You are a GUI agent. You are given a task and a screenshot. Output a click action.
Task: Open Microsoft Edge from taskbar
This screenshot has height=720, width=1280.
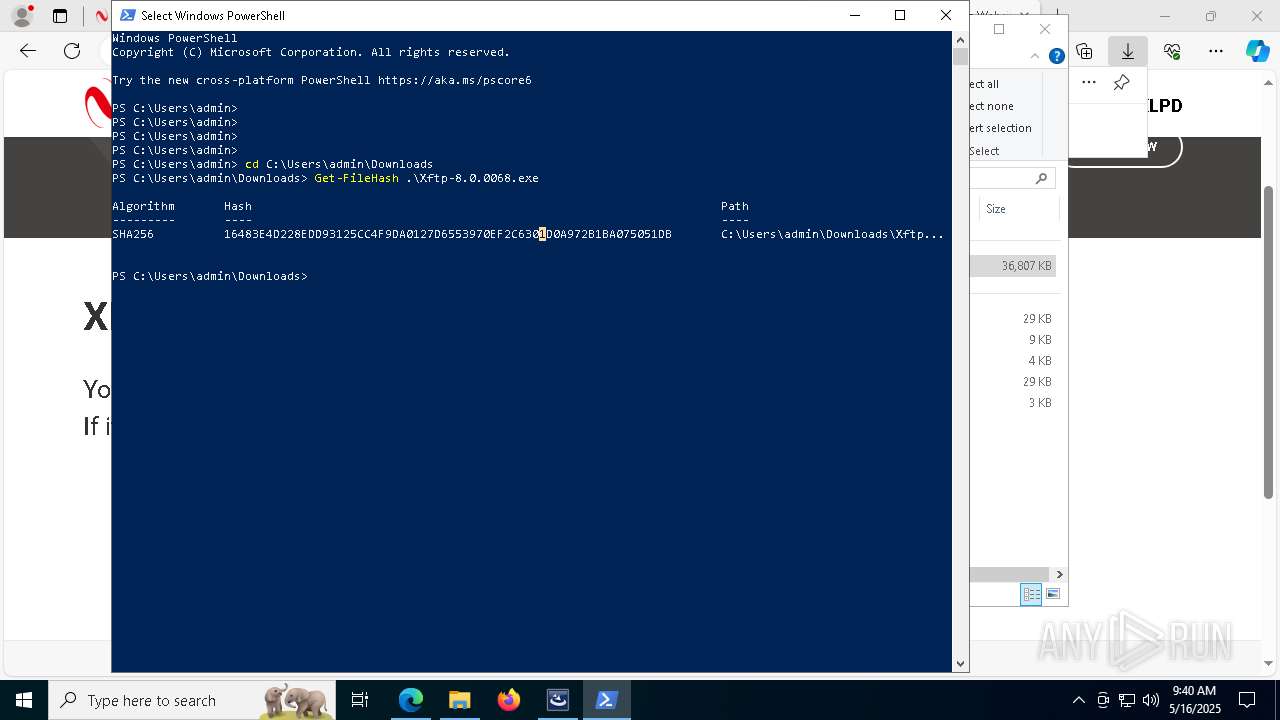pyautogui.click(x=411, y=700)
